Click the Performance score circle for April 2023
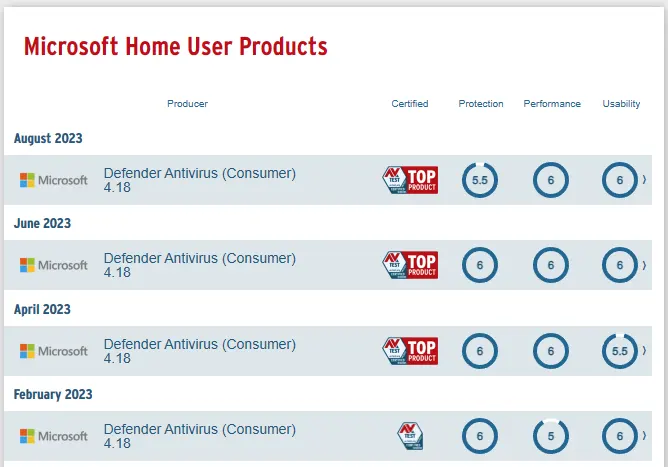 coord(551,351)
